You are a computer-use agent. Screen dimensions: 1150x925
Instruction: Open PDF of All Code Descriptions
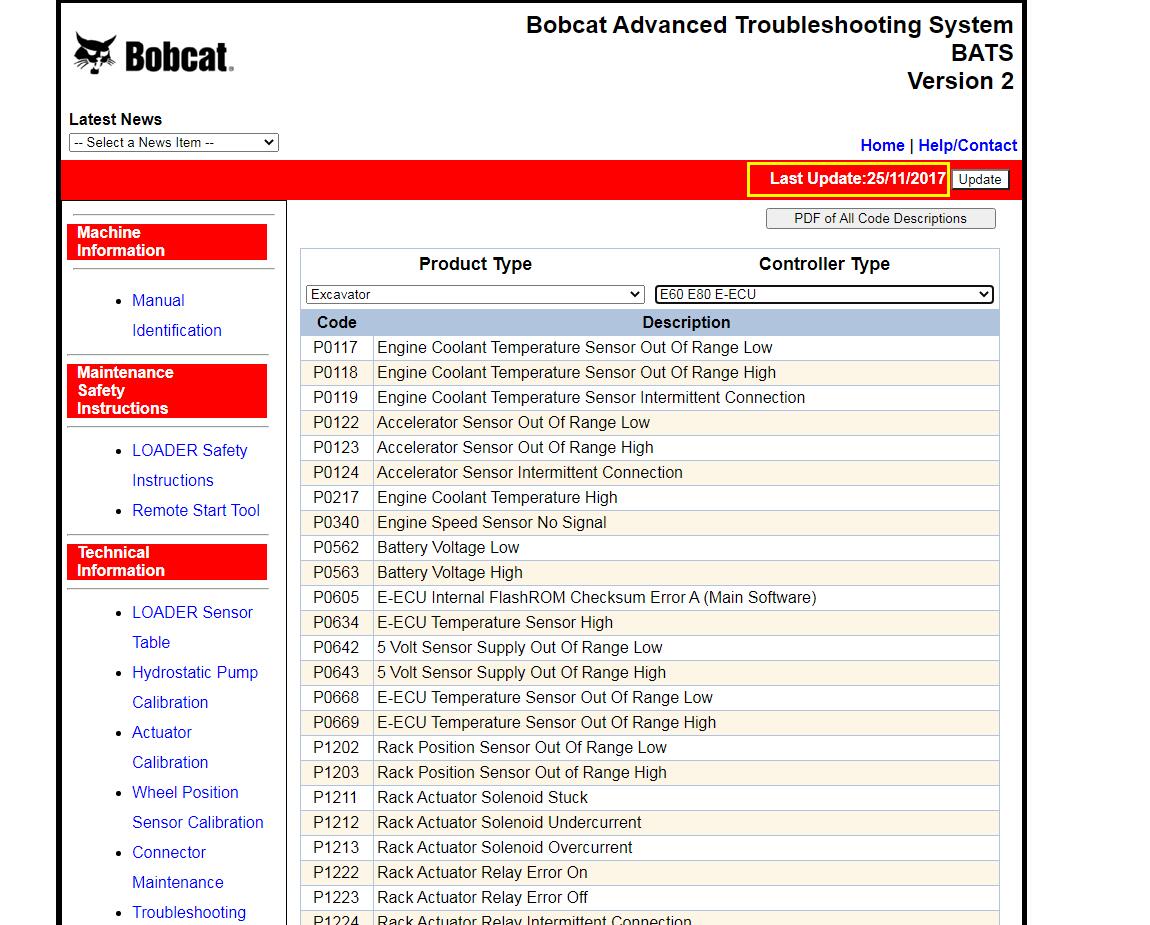(880, 219)
